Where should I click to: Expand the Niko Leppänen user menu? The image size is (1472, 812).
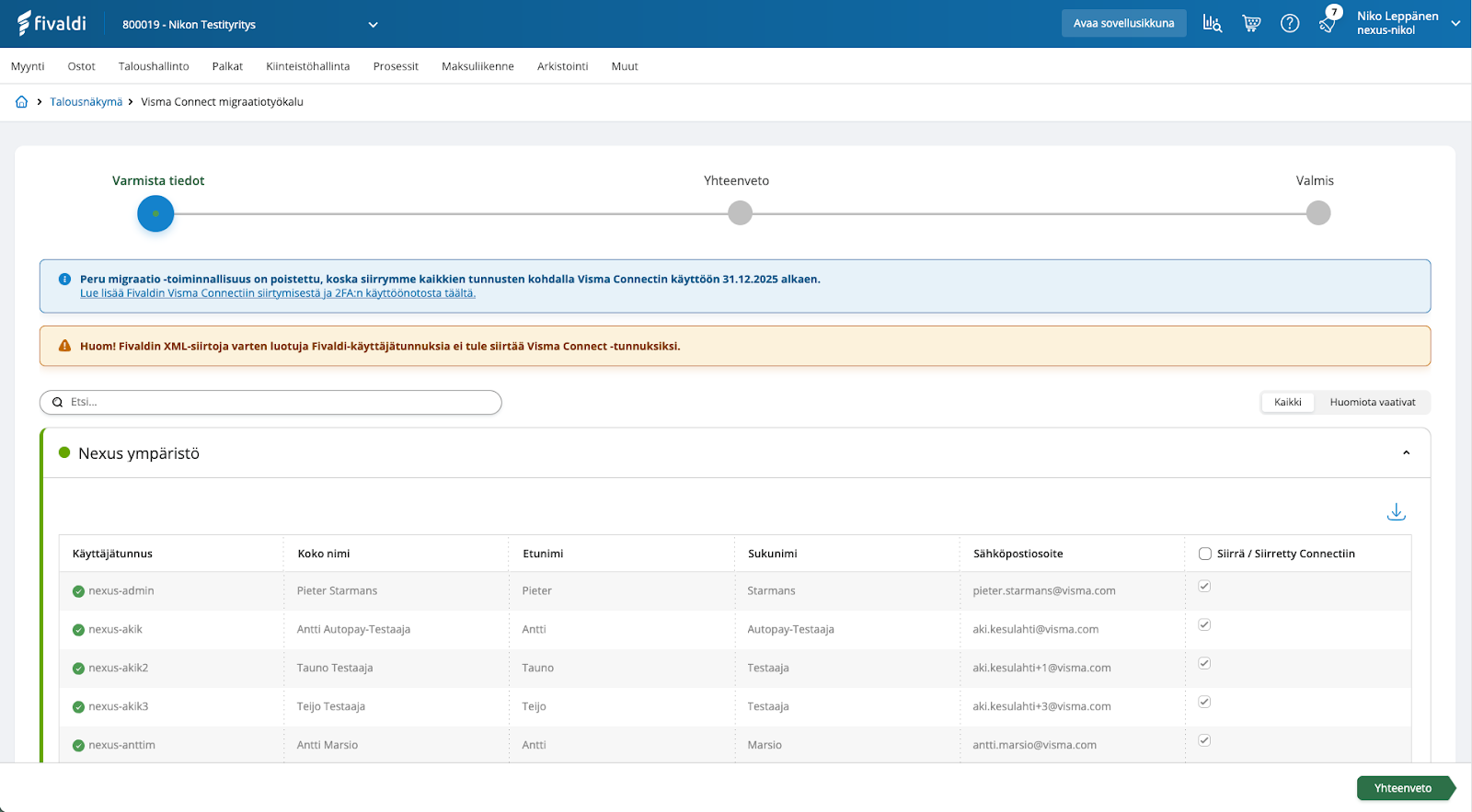pos(1408,23)
